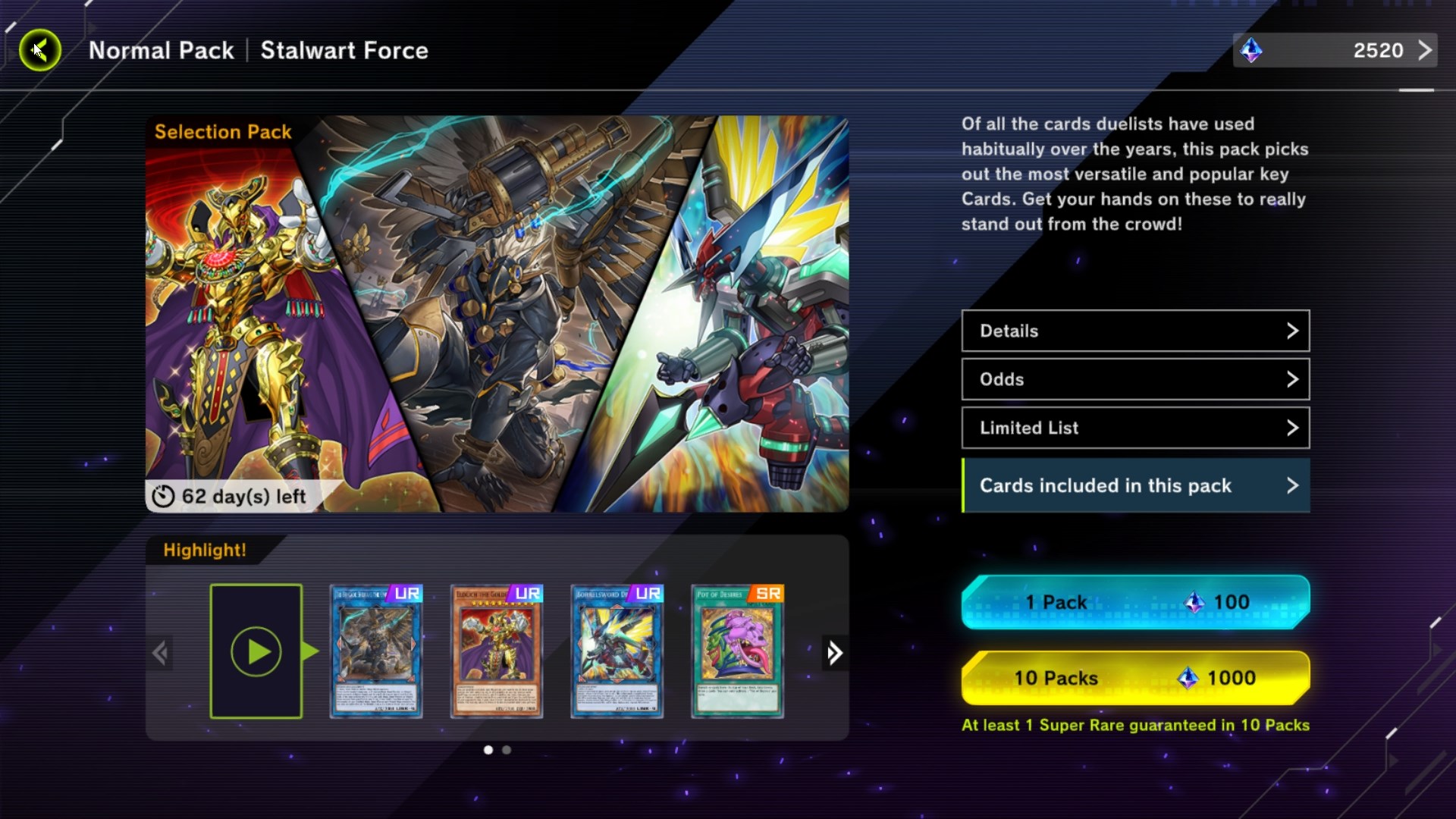View the Borrelsword Dragon UR card
Image resolution: width=1456 pixels, height=819 pixels.
pos(617,651)
